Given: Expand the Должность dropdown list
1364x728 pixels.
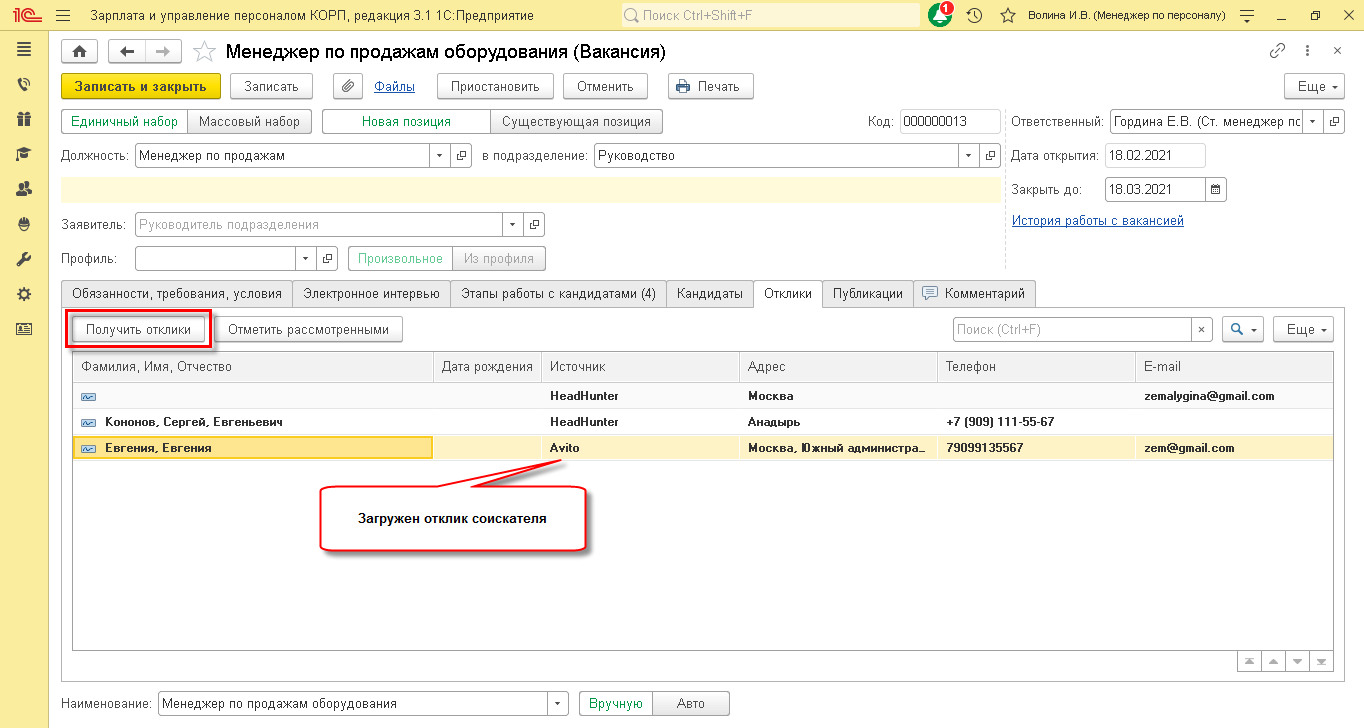Looking at the screenshot, I should pyautogui.click(x=441, y=156).
